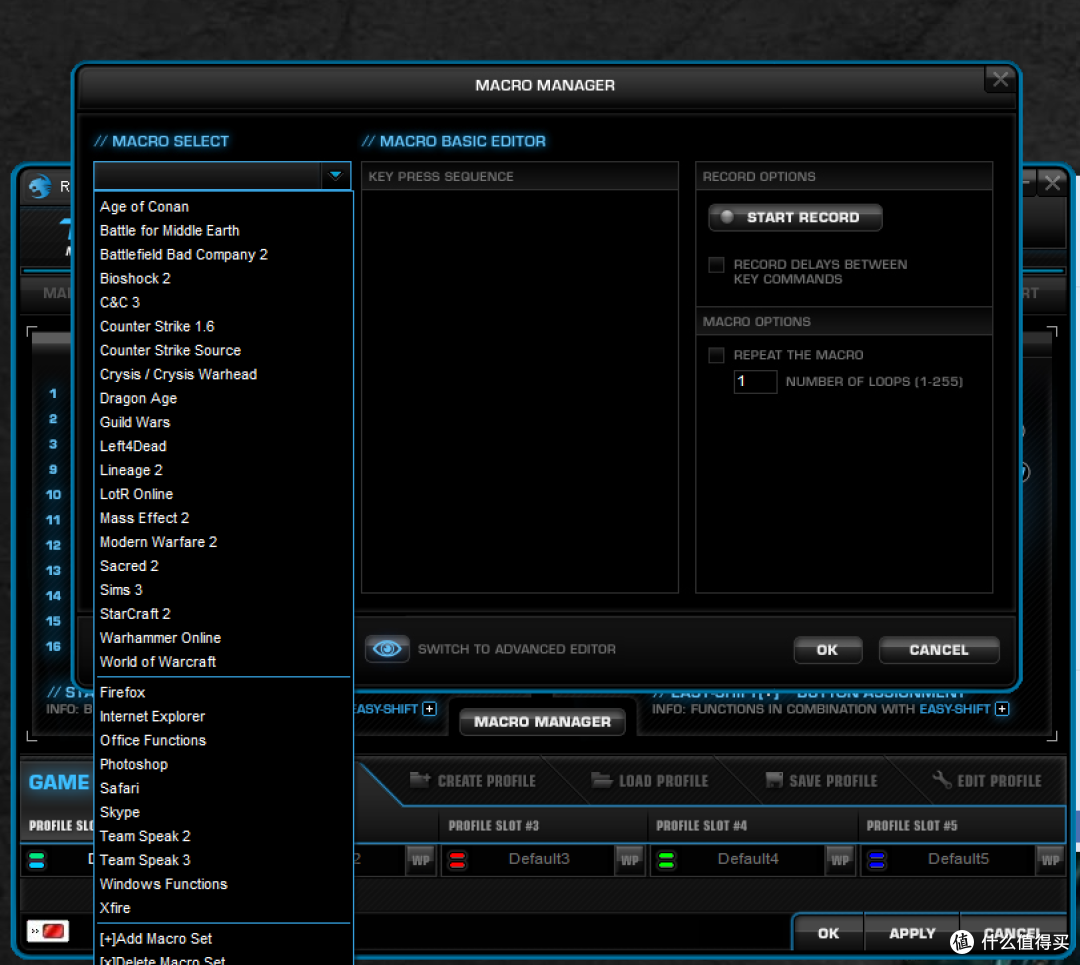The width and height of the screenshot is (1080, 965).
Task: Select Left4Dead macro set
Action: 133,446
